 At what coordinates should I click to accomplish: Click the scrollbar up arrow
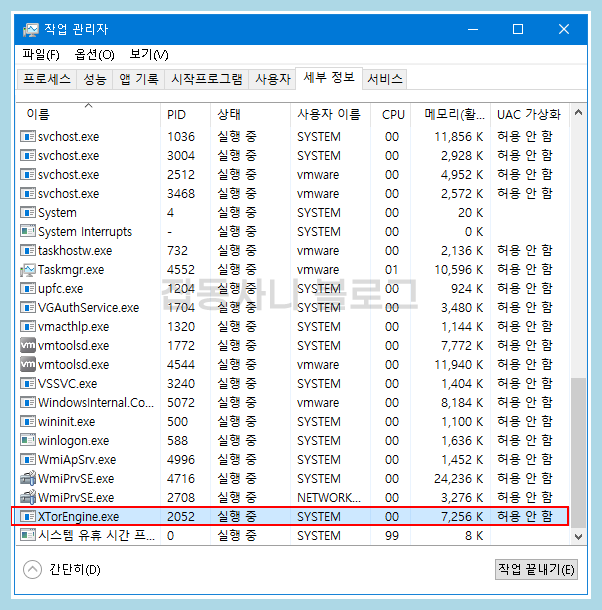pos(578,112)
